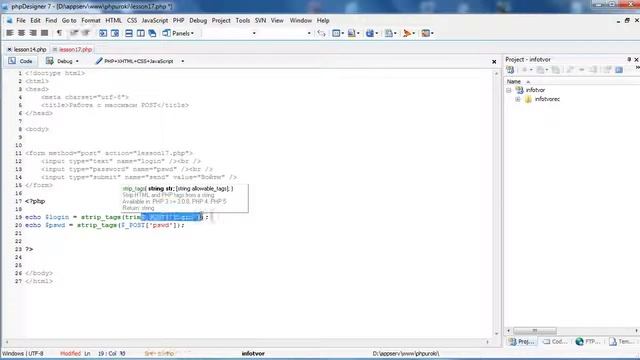Open the Debug menu in menu bar
The height and width of the screenshot is (360, 640).
coord(198,20)
